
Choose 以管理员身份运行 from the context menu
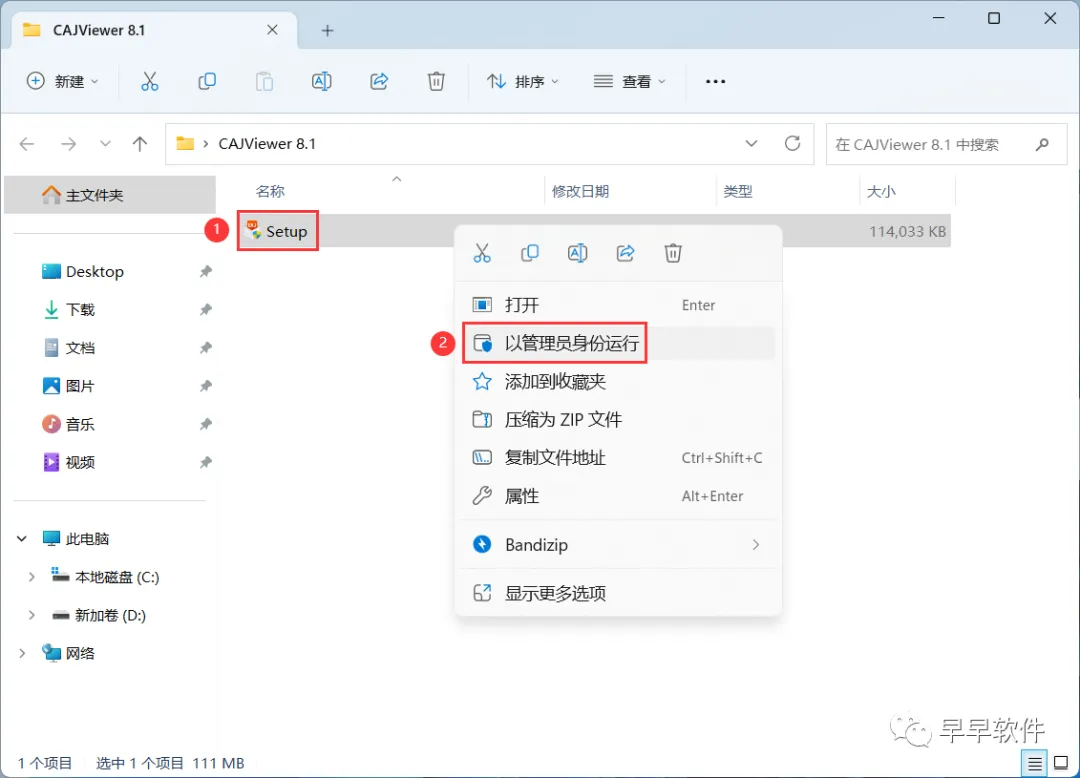[x=618, y=343]
